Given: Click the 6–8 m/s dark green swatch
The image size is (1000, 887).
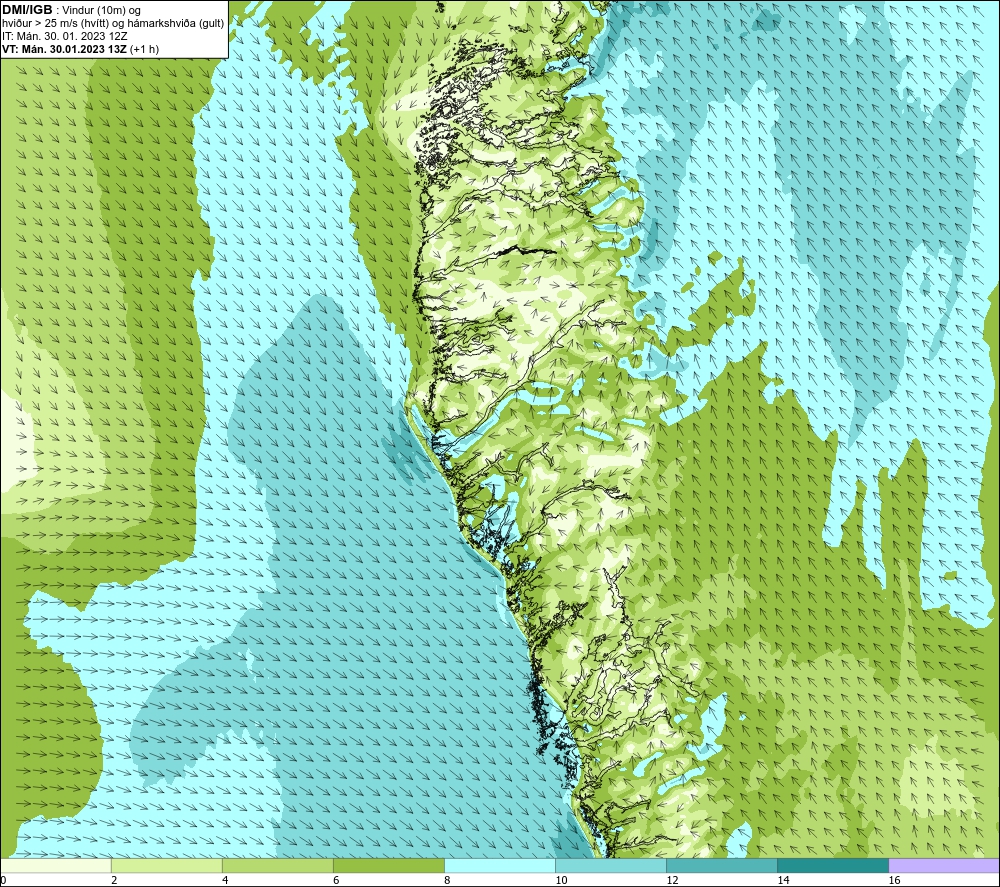Looking at the screenshot, I should click(388, 865).
